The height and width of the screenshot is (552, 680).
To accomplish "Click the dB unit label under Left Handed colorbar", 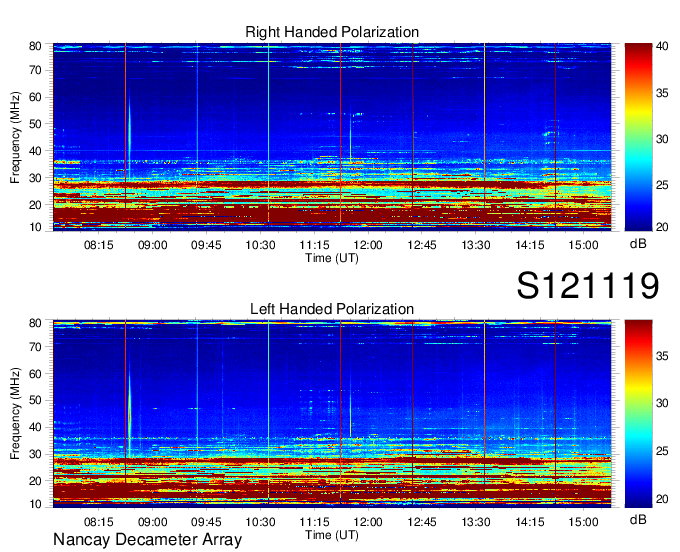I will click(638, 519).
